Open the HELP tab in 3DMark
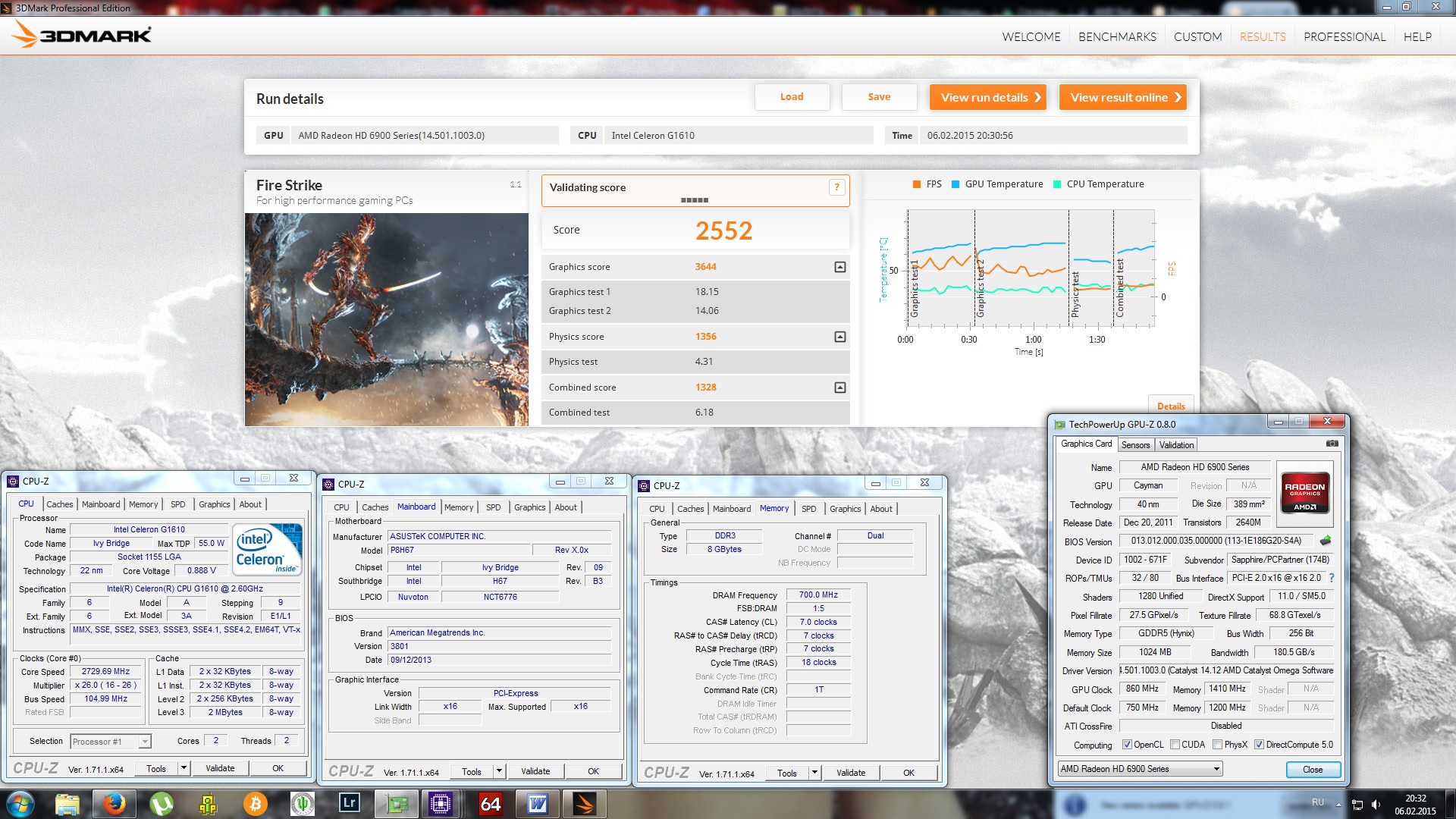The image size is (1456, 819). [x=1417, y=36]
